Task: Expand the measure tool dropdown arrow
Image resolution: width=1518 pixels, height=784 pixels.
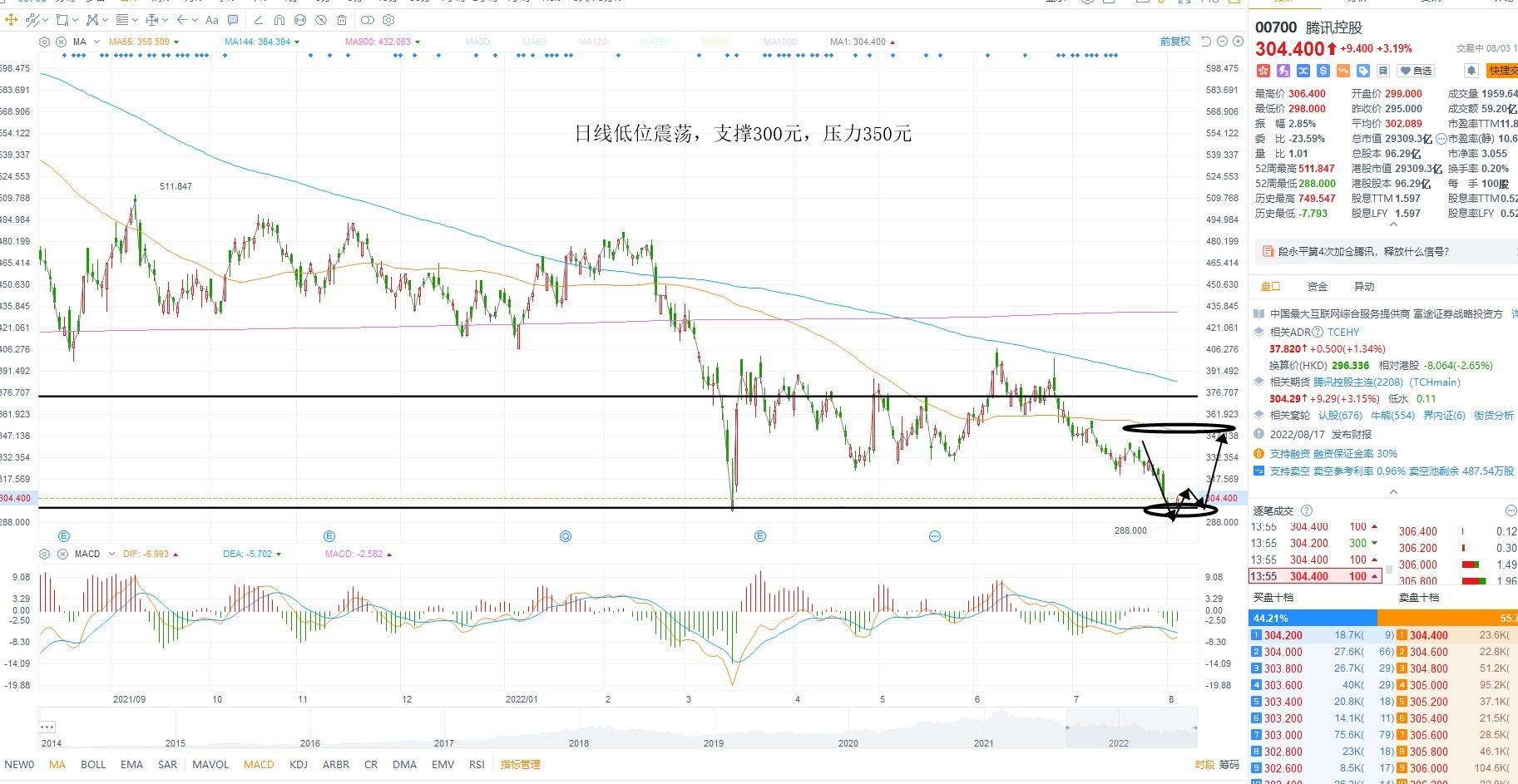Action: pyautogui.click(x=166, y=19)
